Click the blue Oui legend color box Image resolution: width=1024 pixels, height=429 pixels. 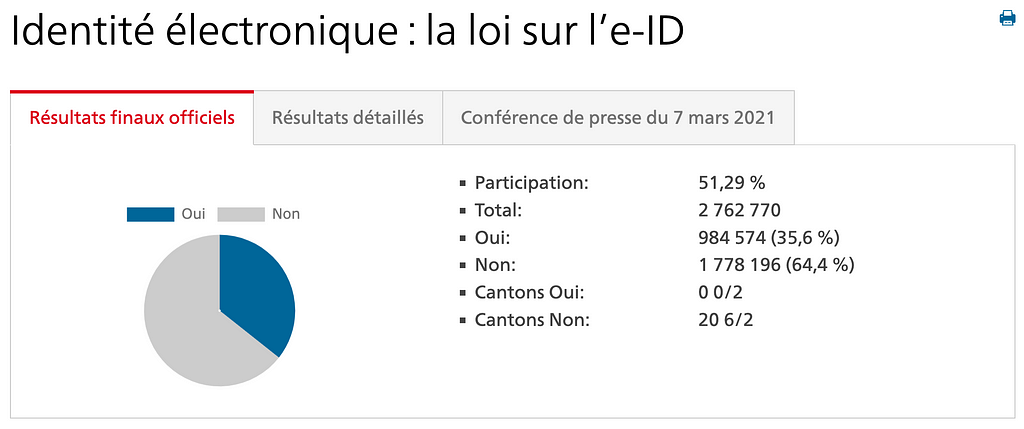150,214
